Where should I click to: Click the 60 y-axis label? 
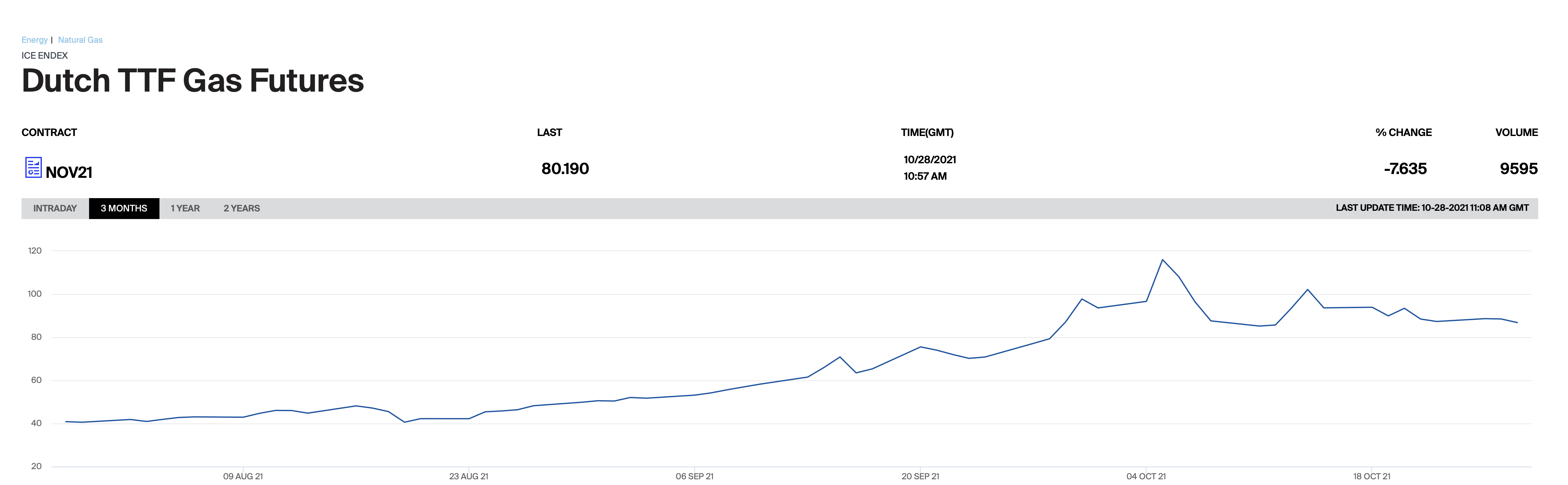click(x=36, y=380)
